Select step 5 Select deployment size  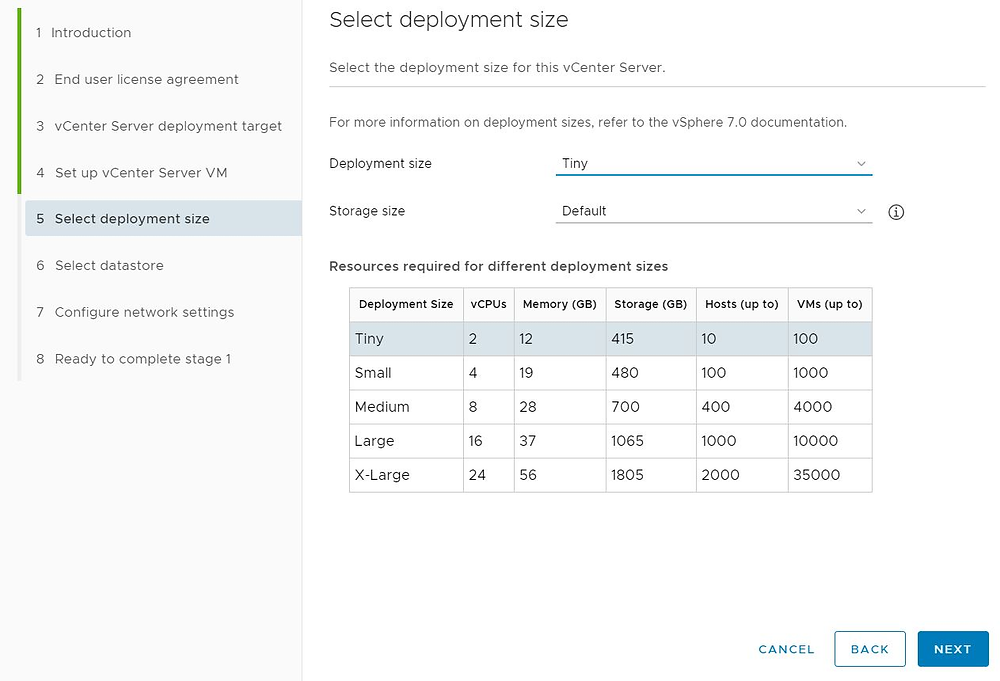[163, 219]
